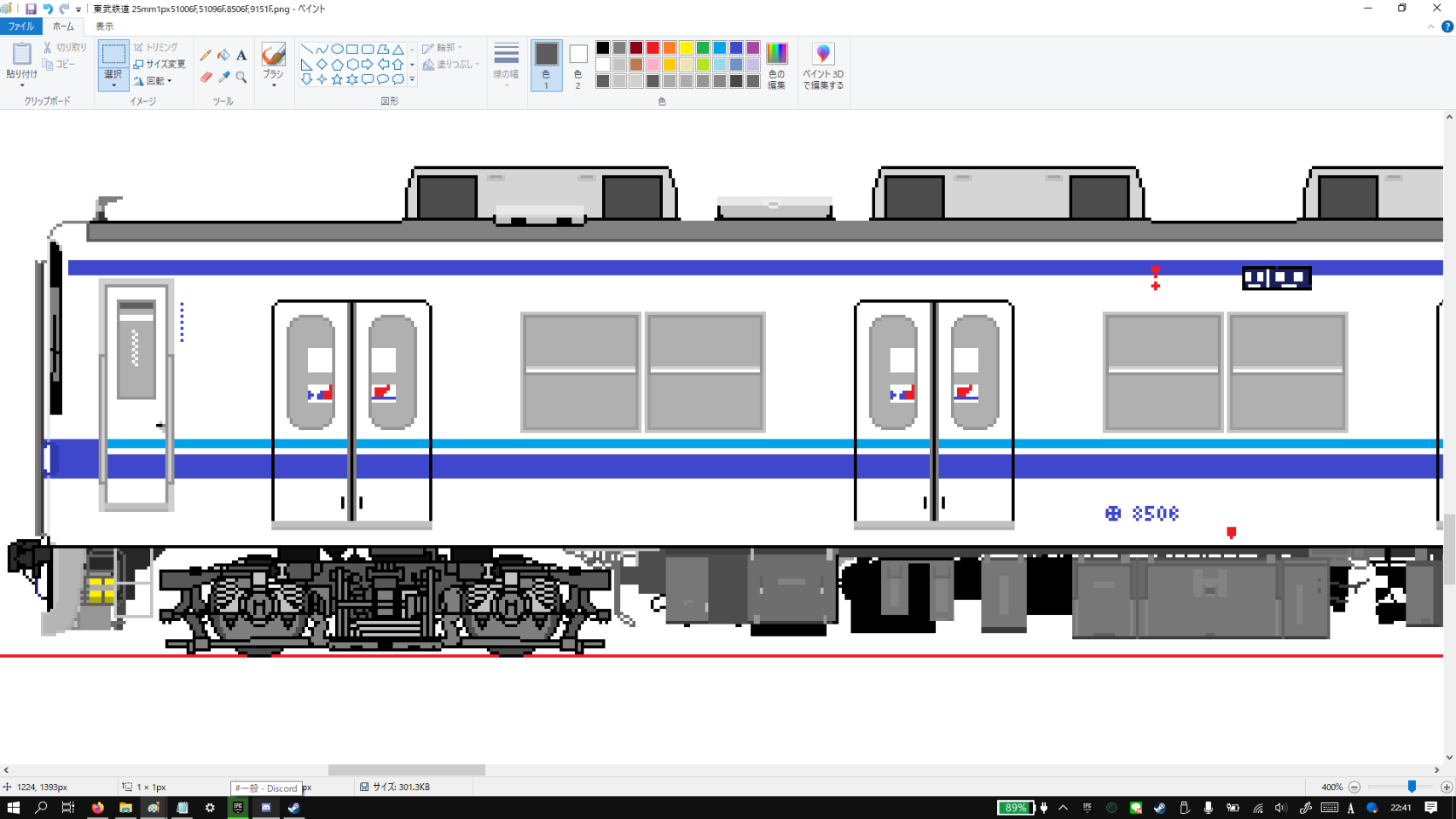Pick the Eraser tool
Image resolution: width=1456 pixels, height=819 pixels.
point(206,77)
